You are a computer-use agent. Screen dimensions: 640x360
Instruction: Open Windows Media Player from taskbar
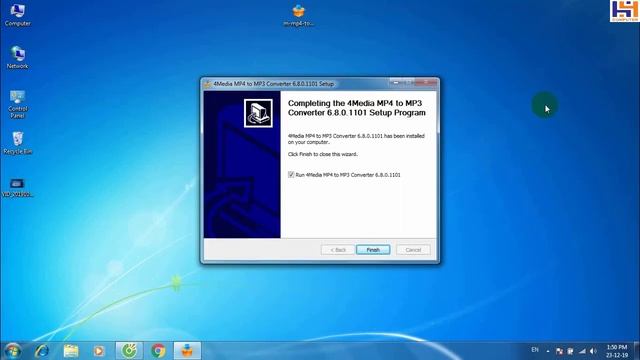(99, 351)
